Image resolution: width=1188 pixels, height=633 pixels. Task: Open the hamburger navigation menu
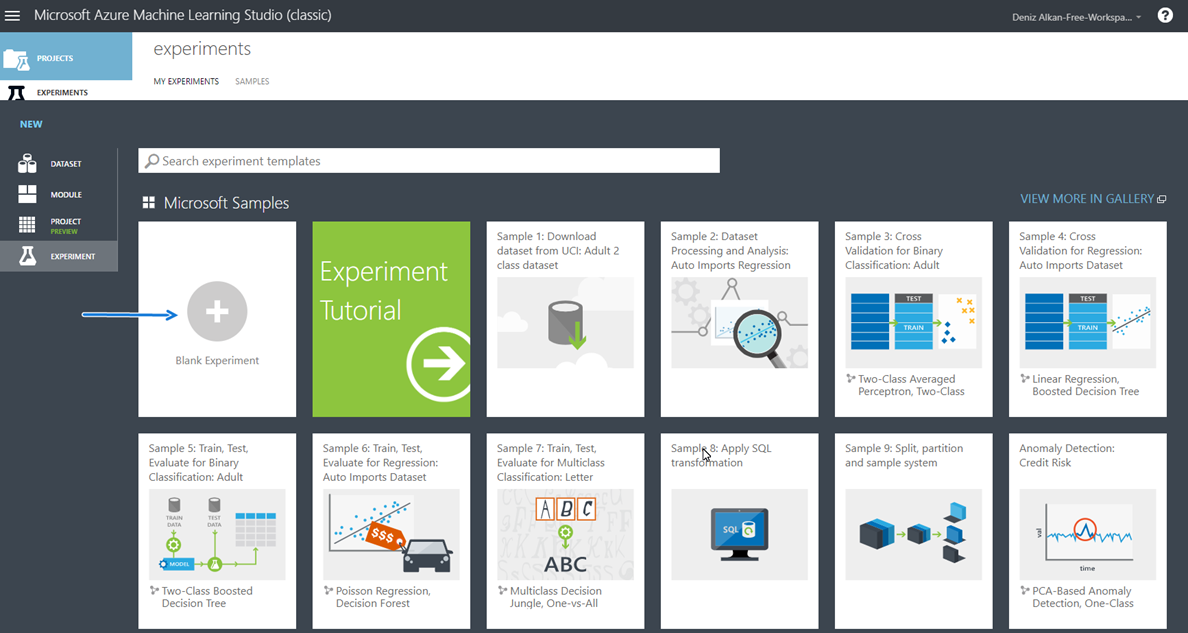13,15
